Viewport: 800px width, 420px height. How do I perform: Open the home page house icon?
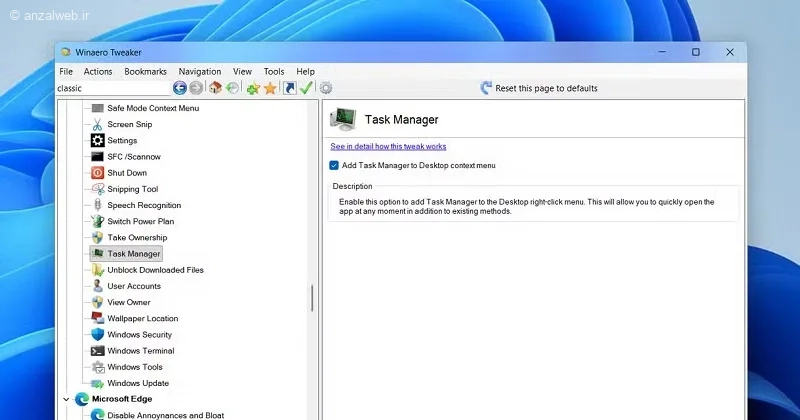pos(215,88)
